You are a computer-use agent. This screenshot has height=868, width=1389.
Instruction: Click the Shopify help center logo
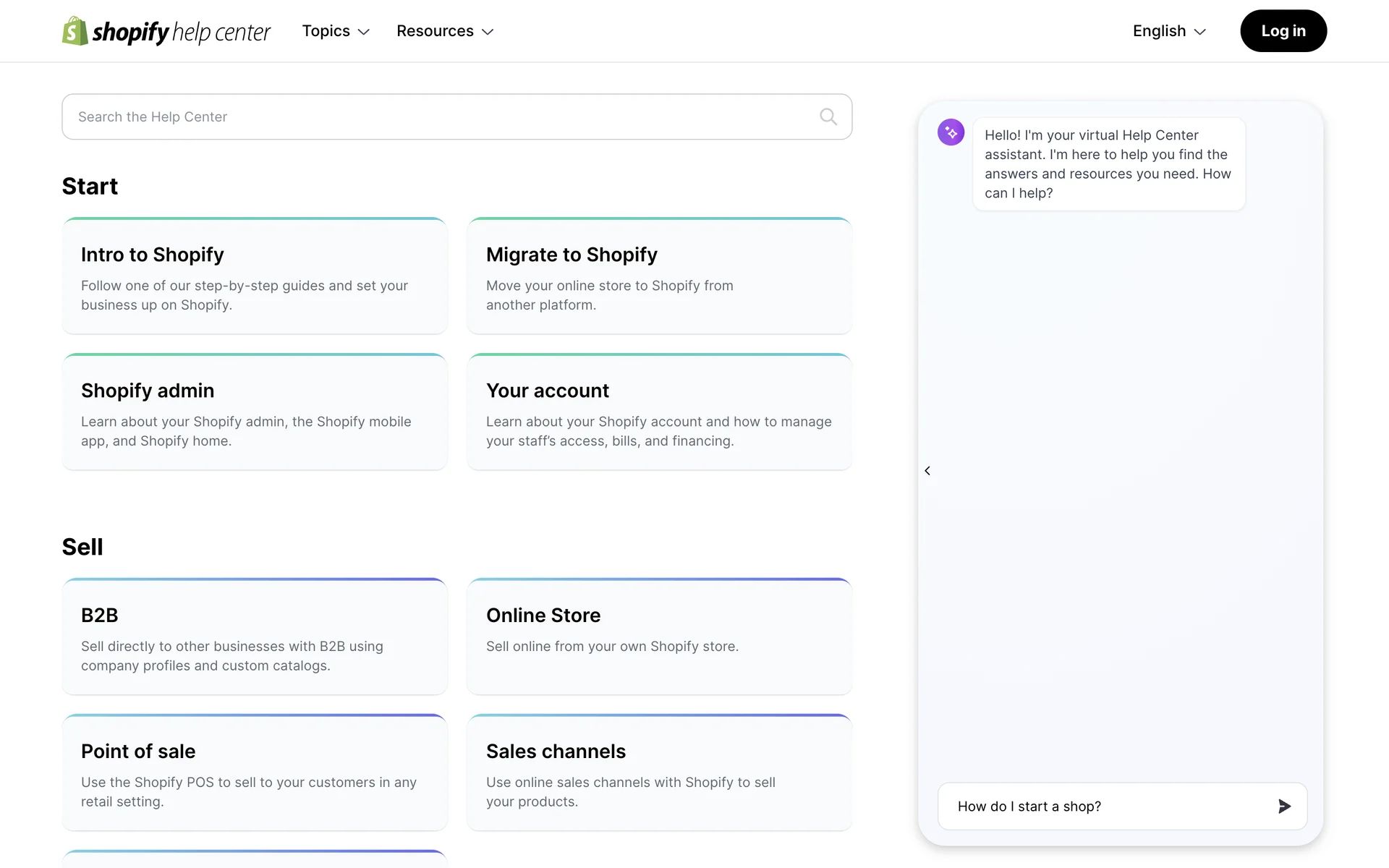click(166, 31)
